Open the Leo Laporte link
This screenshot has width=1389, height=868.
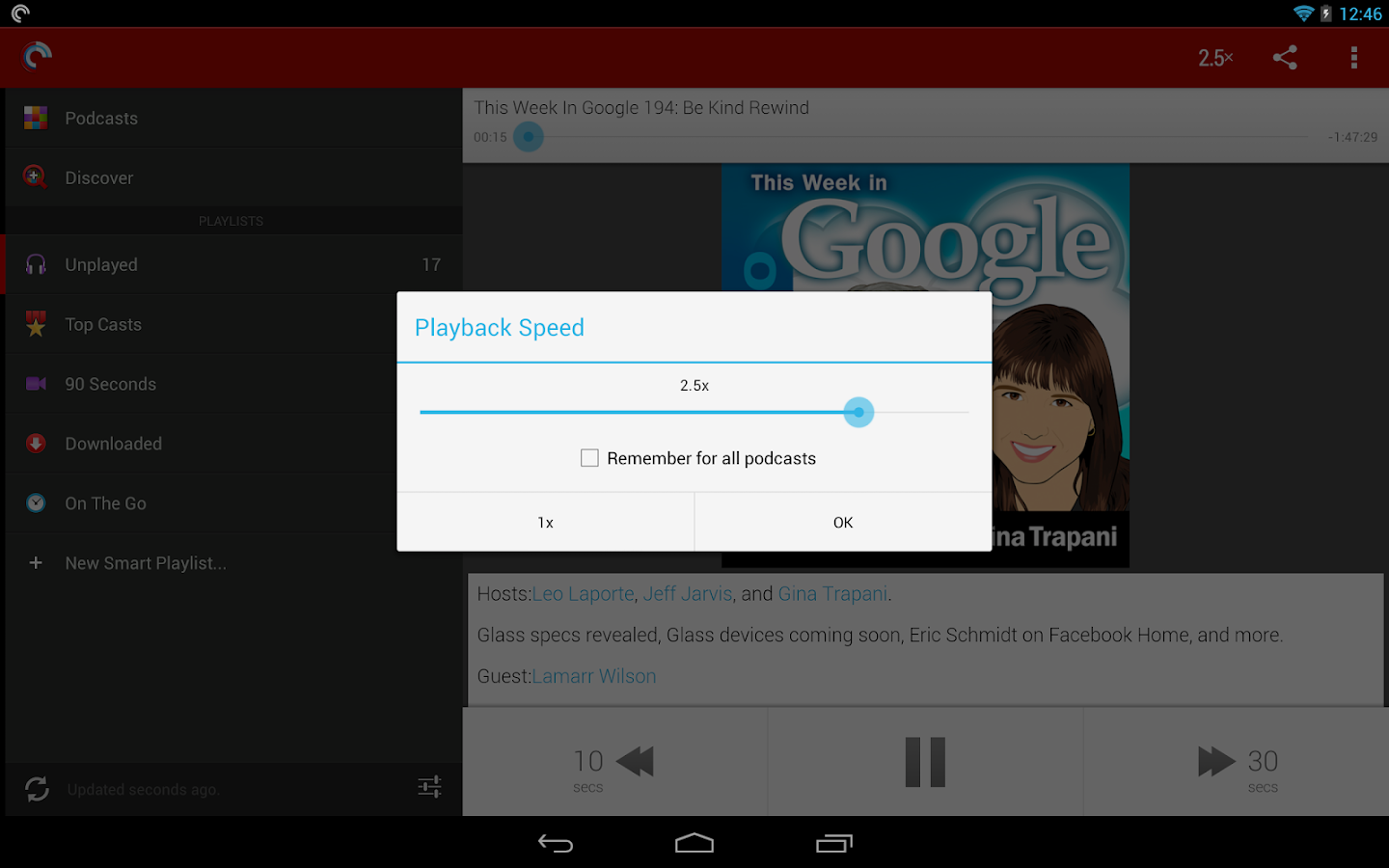(584, 594)
